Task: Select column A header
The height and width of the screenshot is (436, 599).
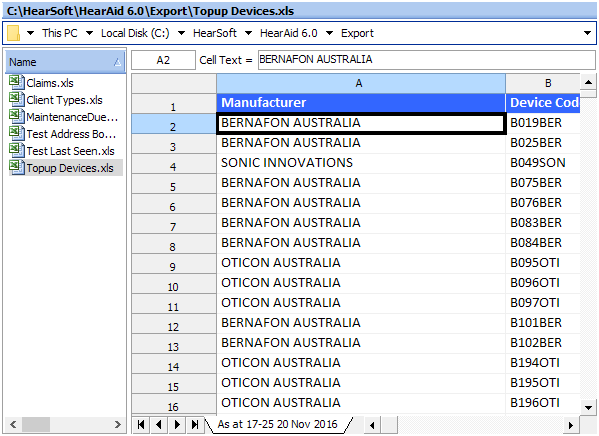Action: (361, 83)
